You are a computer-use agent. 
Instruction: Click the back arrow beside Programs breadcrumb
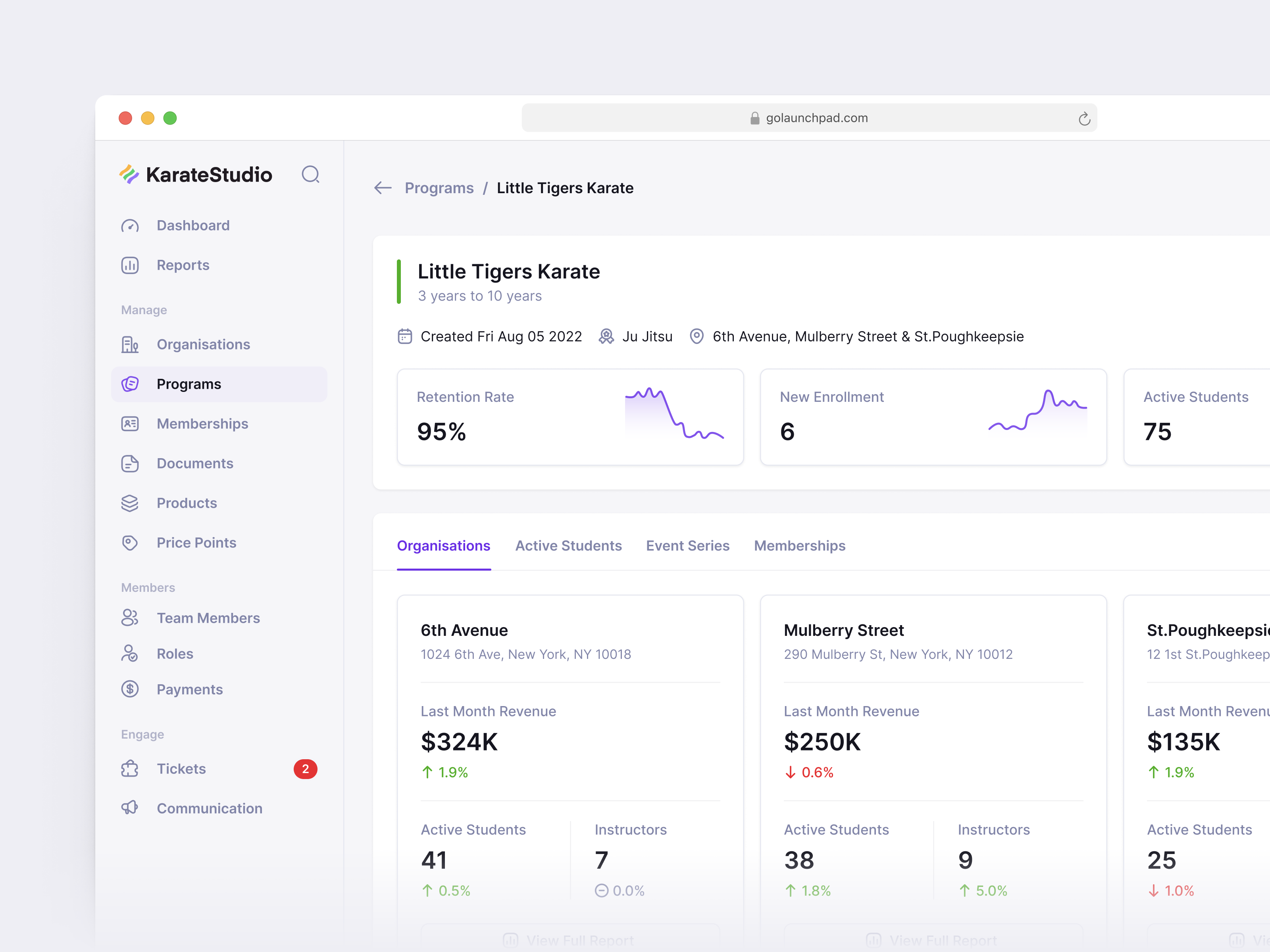[x=383, y=188]
